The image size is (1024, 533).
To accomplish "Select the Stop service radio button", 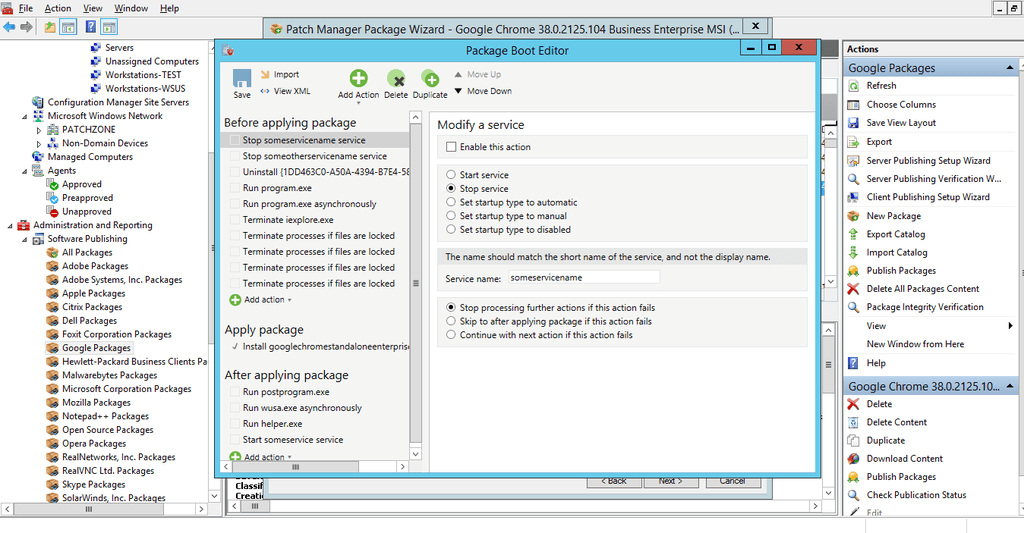I will pos(451,189).
